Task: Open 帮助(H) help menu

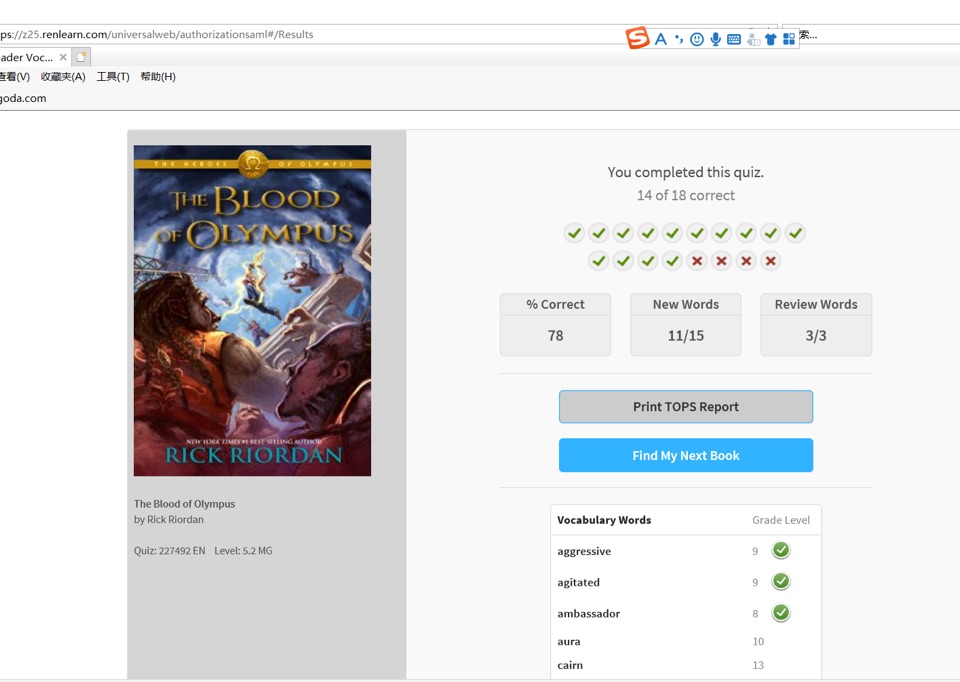Action: tap(158, 77)
